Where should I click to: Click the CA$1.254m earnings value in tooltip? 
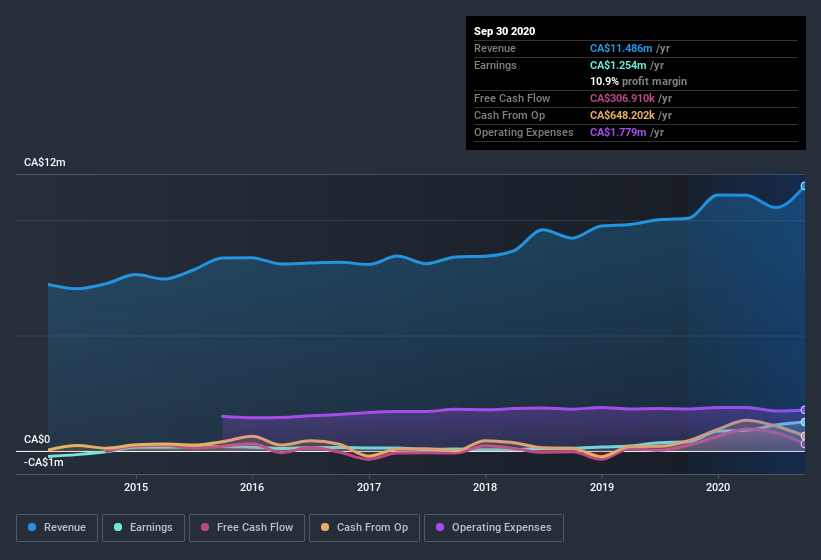[618, 65]
